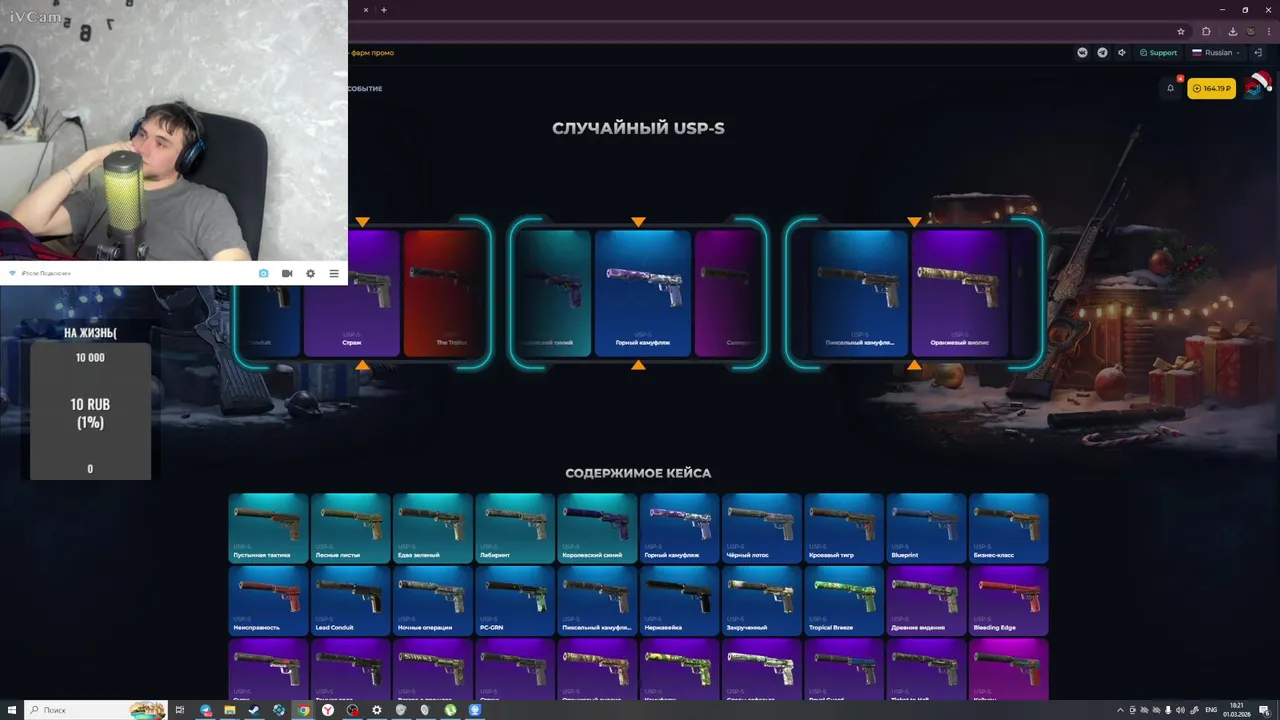Open Task View on the taskbar
The image size is (1280, 720).
click(180, 710)
